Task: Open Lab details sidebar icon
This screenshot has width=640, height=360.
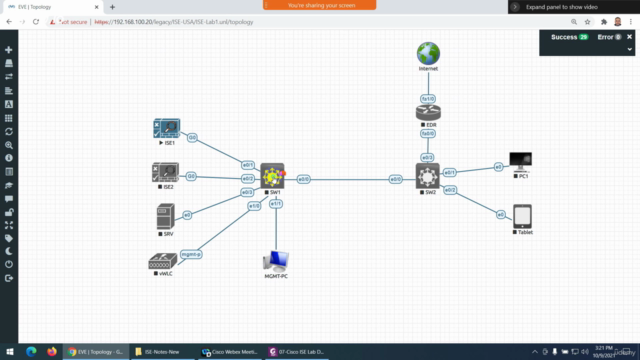Action: (9, 171)
